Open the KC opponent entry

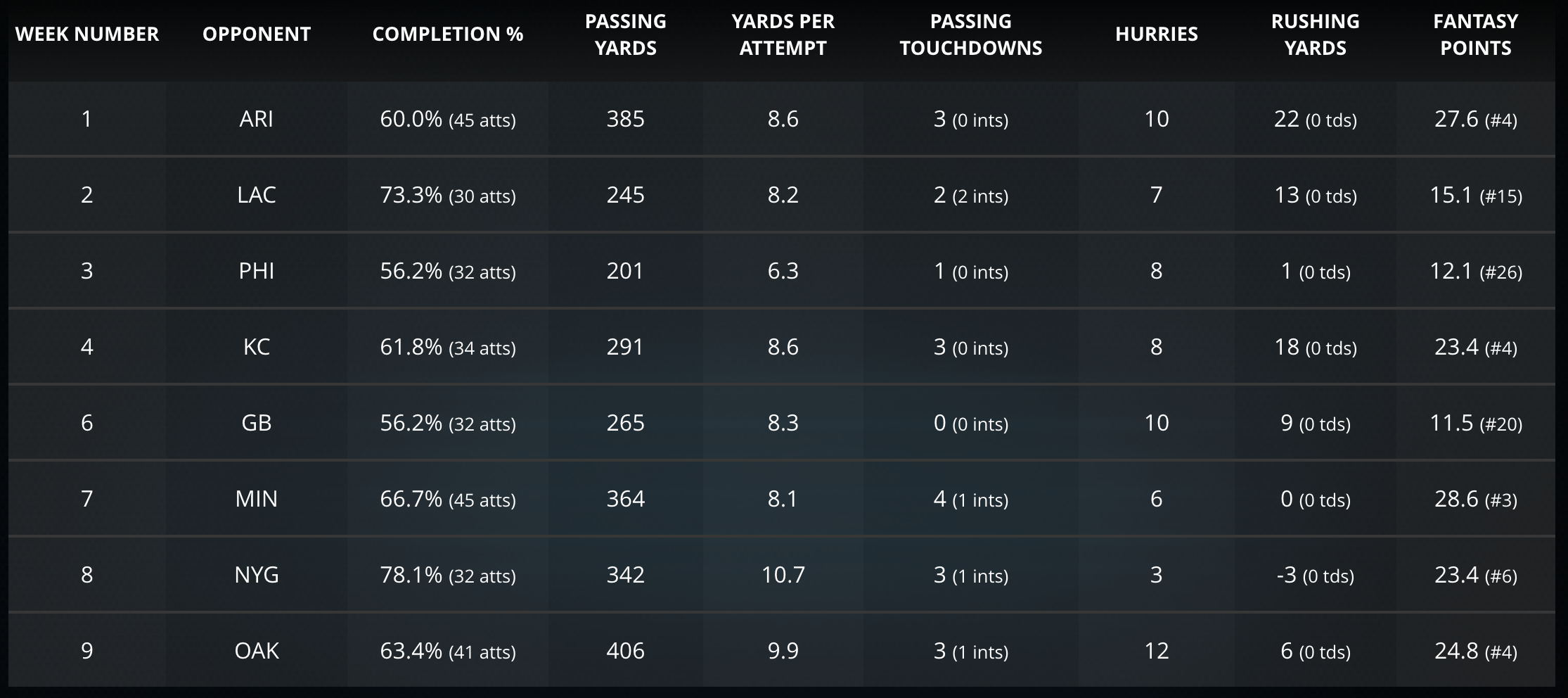257,347
